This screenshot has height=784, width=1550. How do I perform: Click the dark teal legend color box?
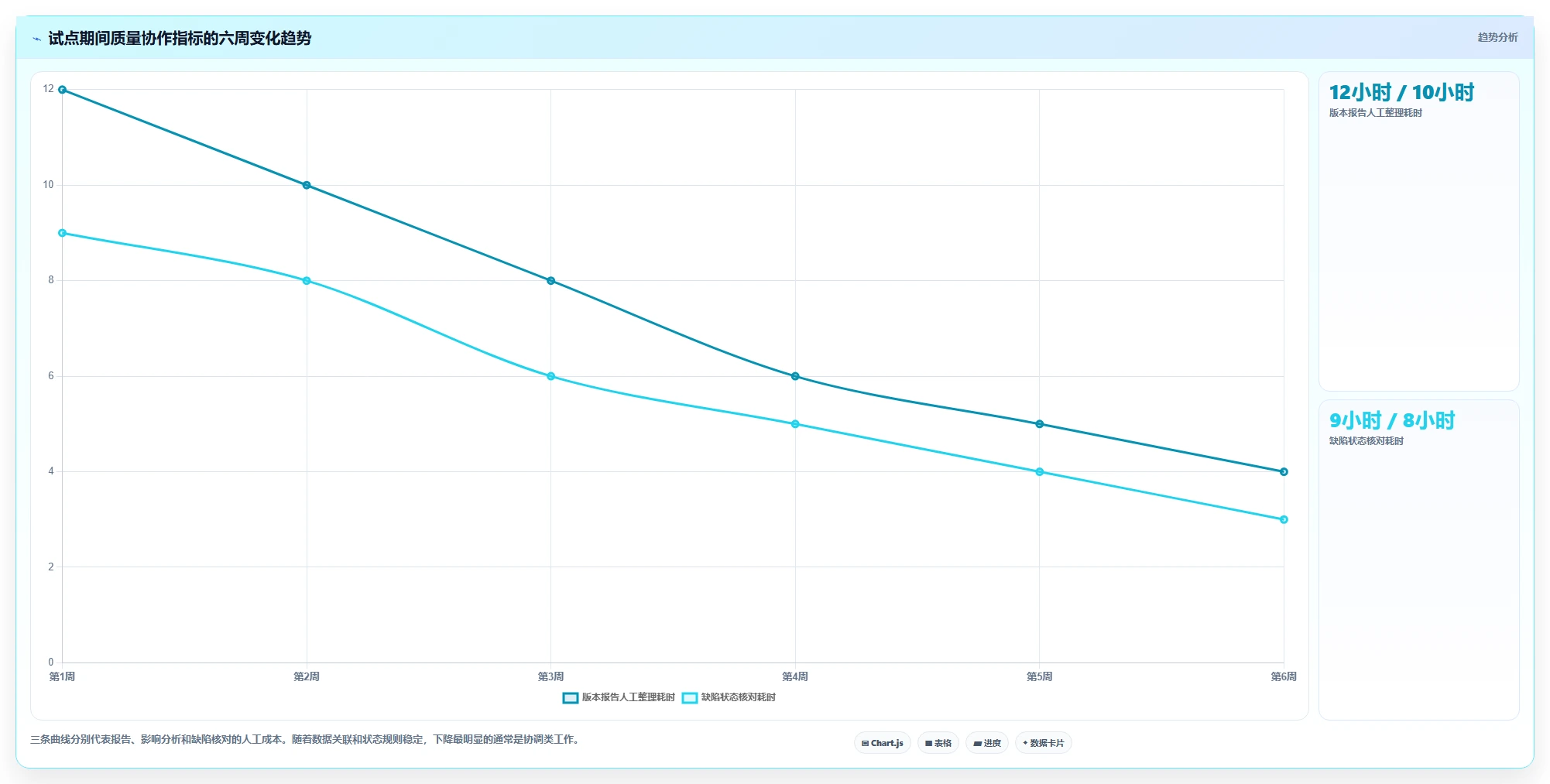click(571, 697)
